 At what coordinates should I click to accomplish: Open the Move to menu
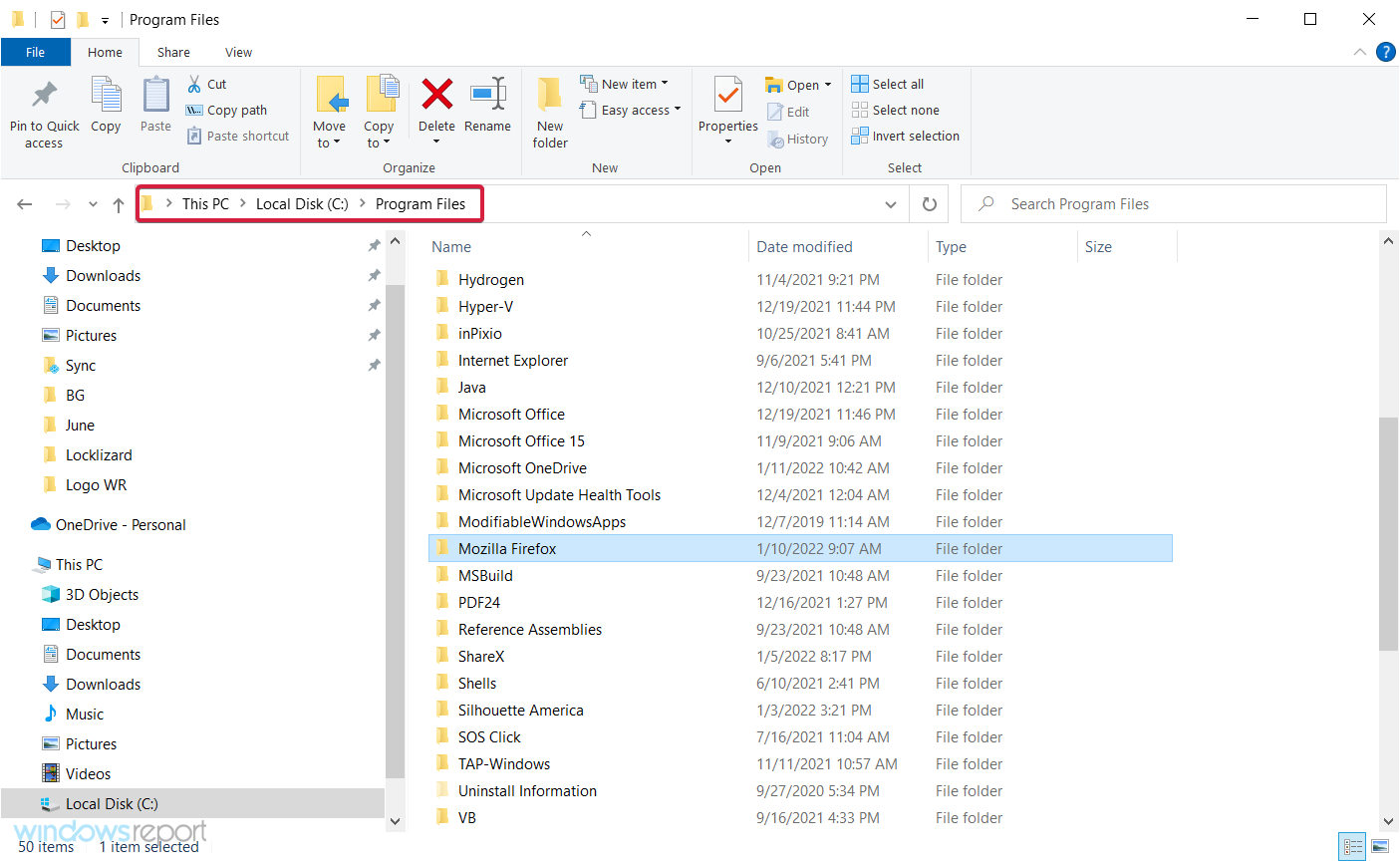[329, 114]
